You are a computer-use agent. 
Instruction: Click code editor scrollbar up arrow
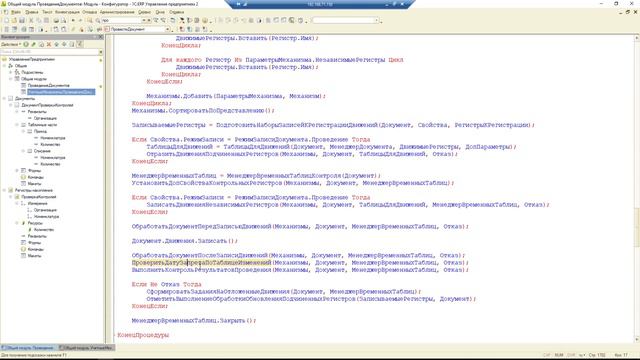(x=636, y=38)
